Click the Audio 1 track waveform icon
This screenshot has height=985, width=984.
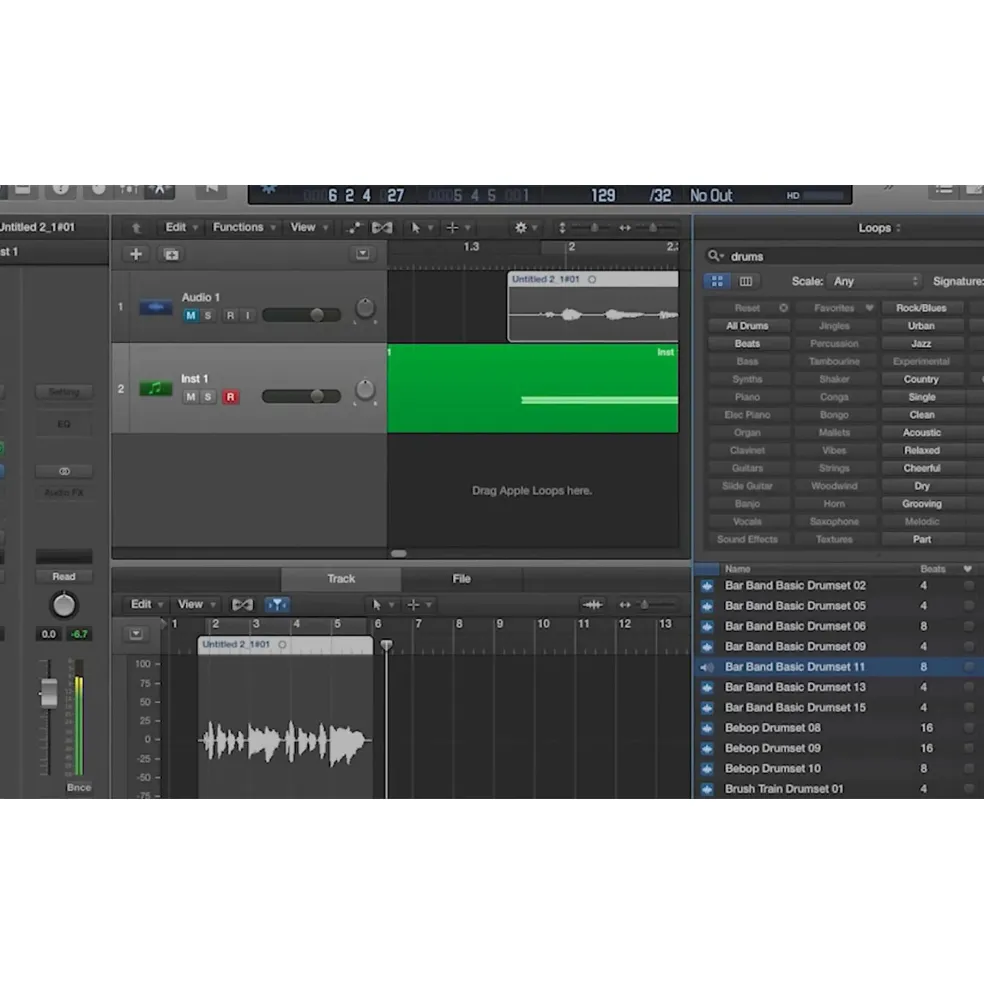coord(155,307)
